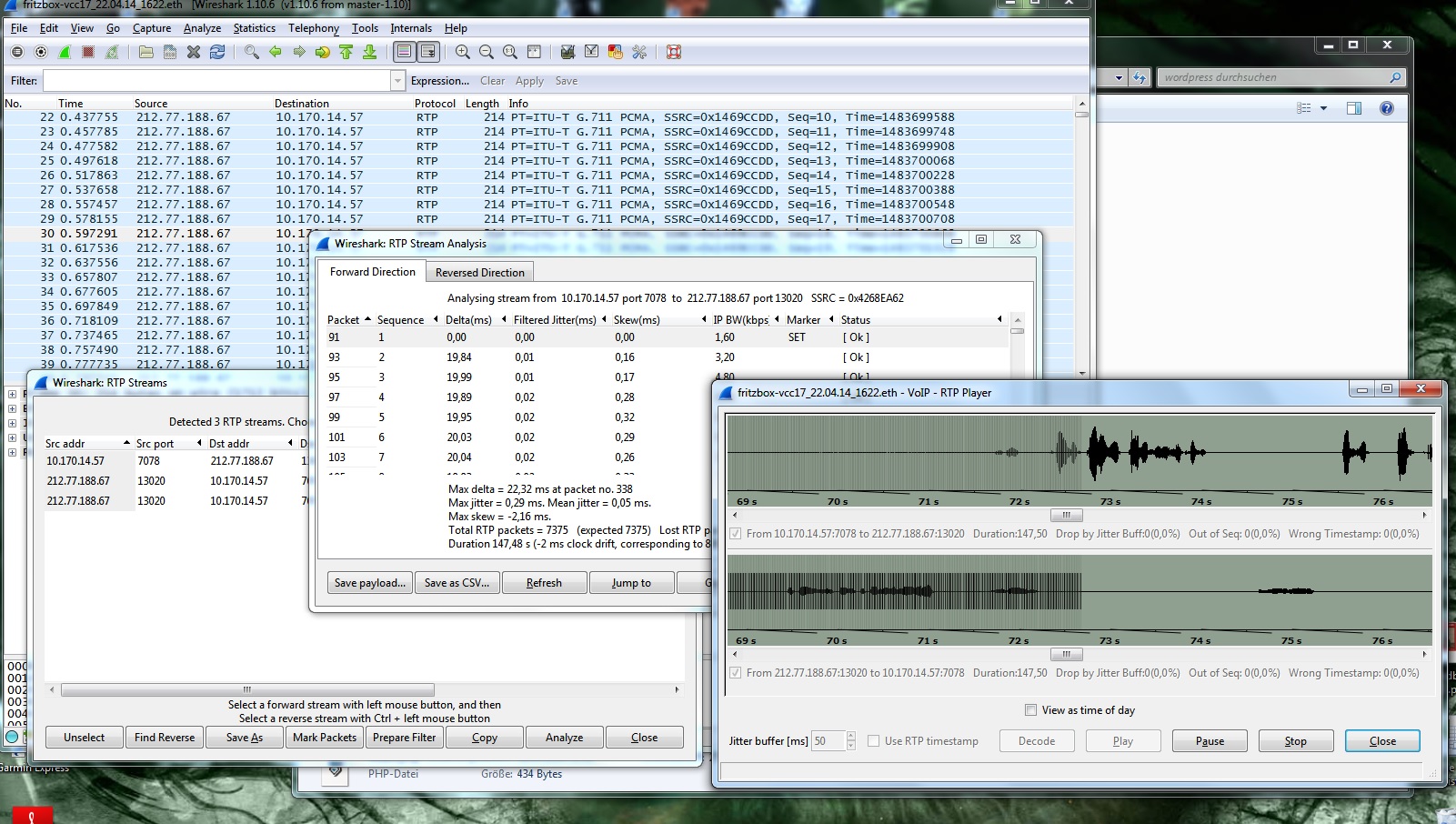Zoom in on packet text
This screenshot has width=1456, height=824.
pos(463,52)
